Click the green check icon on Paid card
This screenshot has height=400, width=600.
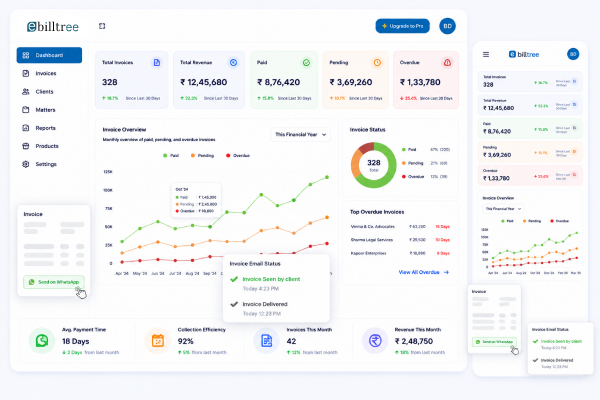(x=306, y=62)
